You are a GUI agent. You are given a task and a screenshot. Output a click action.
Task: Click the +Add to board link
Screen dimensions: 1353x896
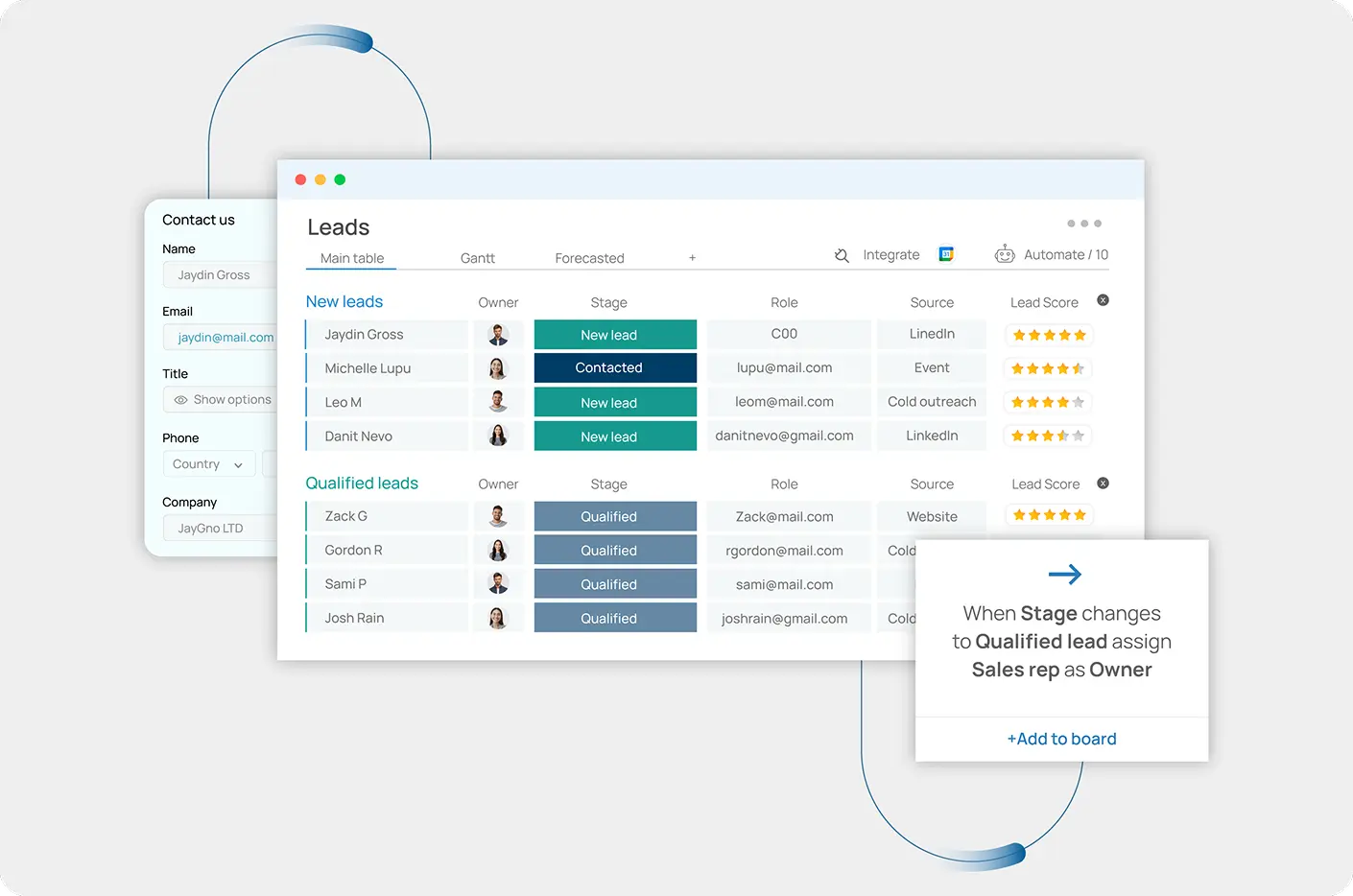1061,739
